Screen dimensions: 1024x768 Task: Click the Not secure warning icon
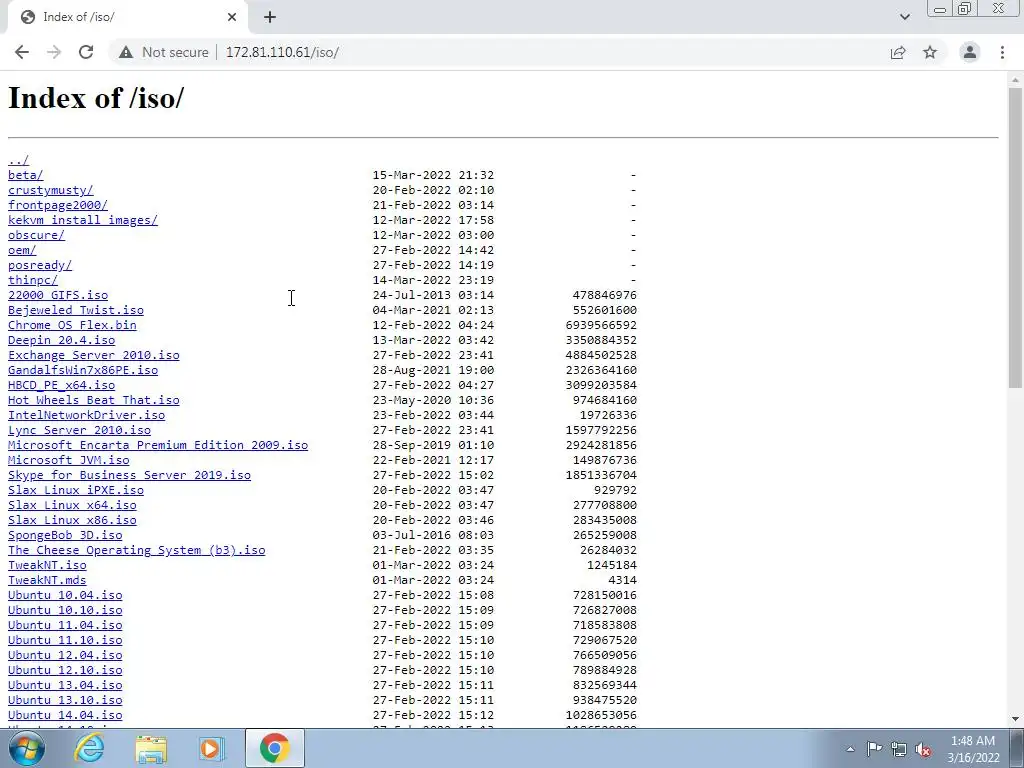point(126,52)
